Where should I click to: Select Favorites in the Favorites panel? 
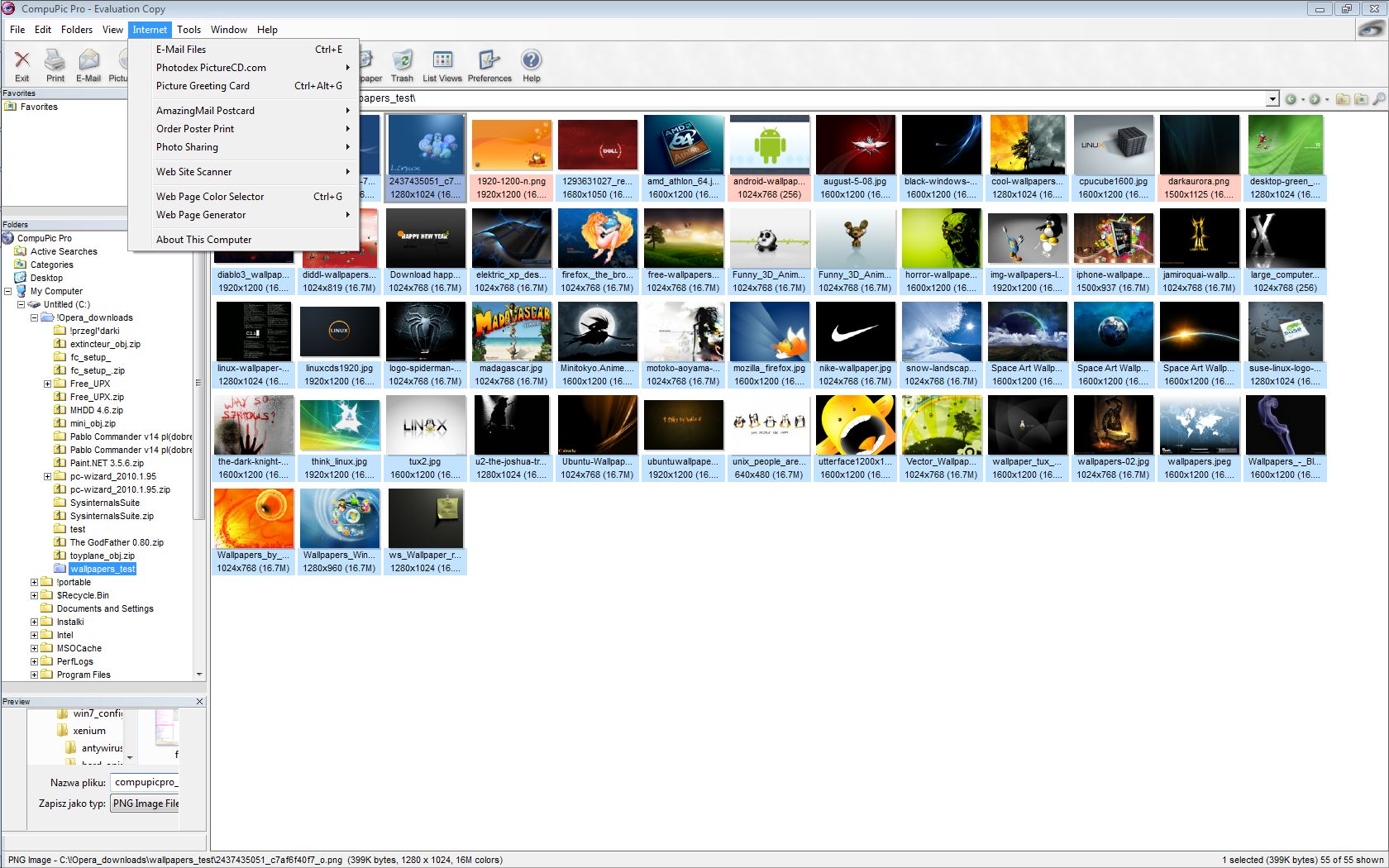pos(39,107)
